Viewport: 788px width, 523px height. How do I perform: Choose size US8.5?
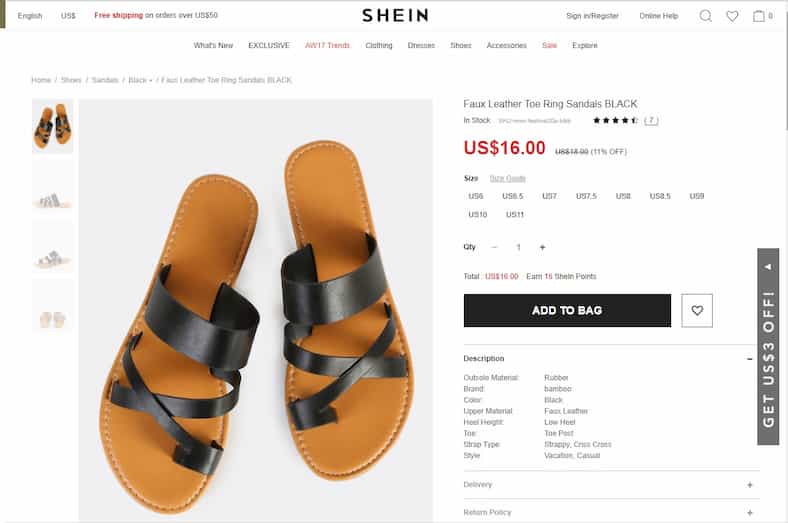point(660,196)
